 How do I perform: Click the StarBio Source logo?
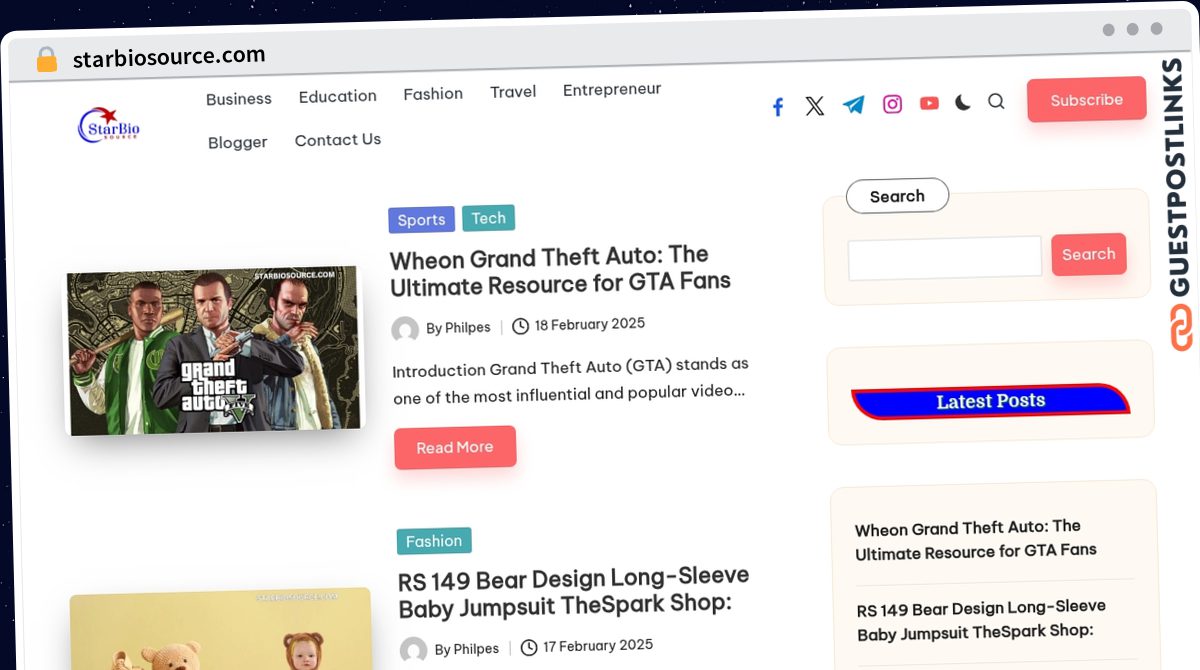pyautogui.click(x=109, y=125)
